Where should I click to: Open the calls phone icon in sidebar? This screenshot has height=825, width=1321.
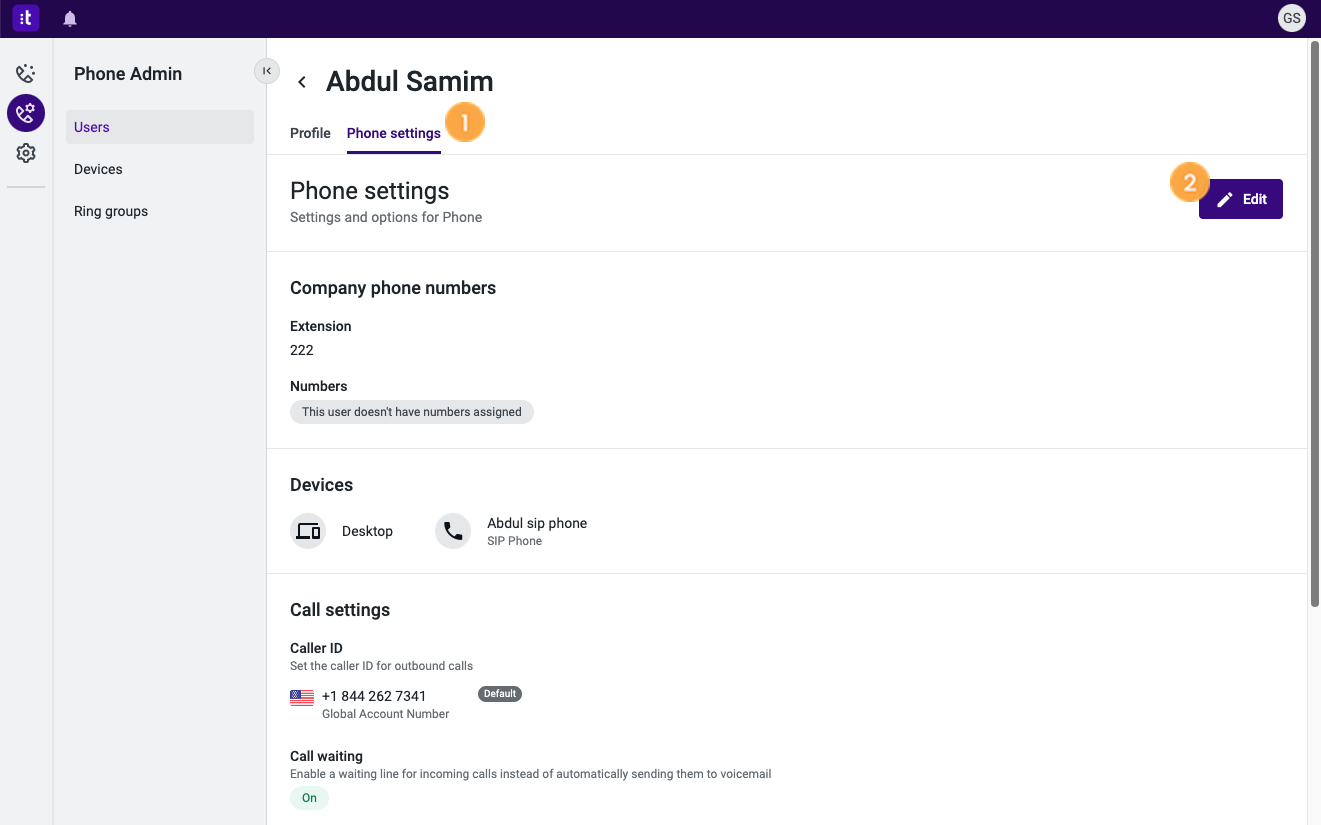[26, 73]
